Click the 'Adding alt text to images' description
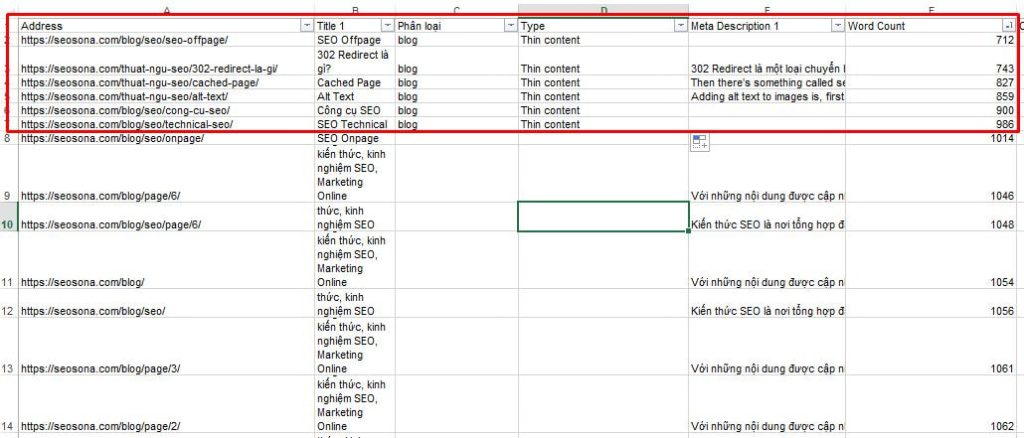This screenshot has height=438, width=1024. (x=767, y=97)
